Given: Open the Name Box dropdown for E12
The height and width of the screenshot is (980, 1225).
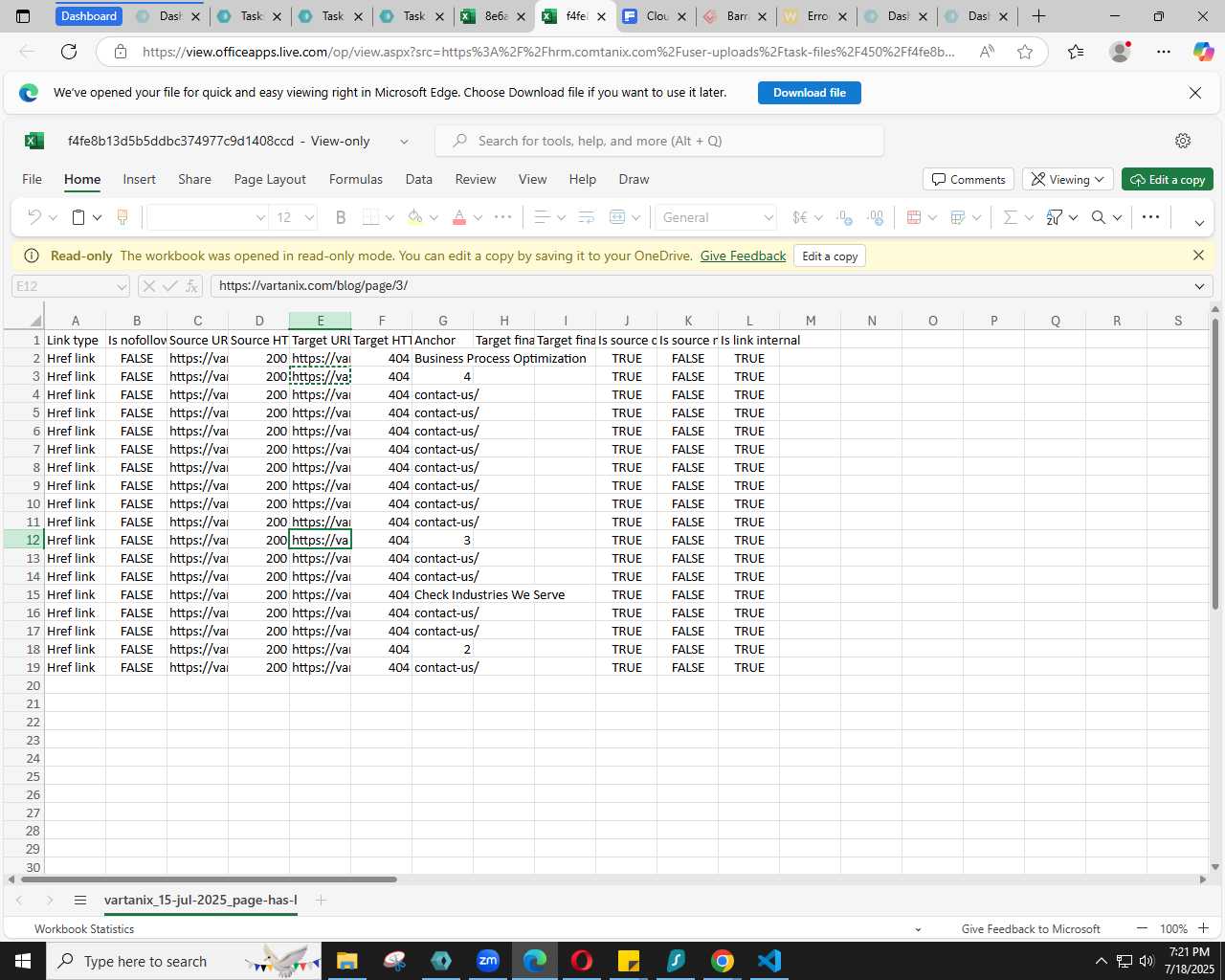Looking at the screenshot, I should pyautogui.click(x=122, y=286).
